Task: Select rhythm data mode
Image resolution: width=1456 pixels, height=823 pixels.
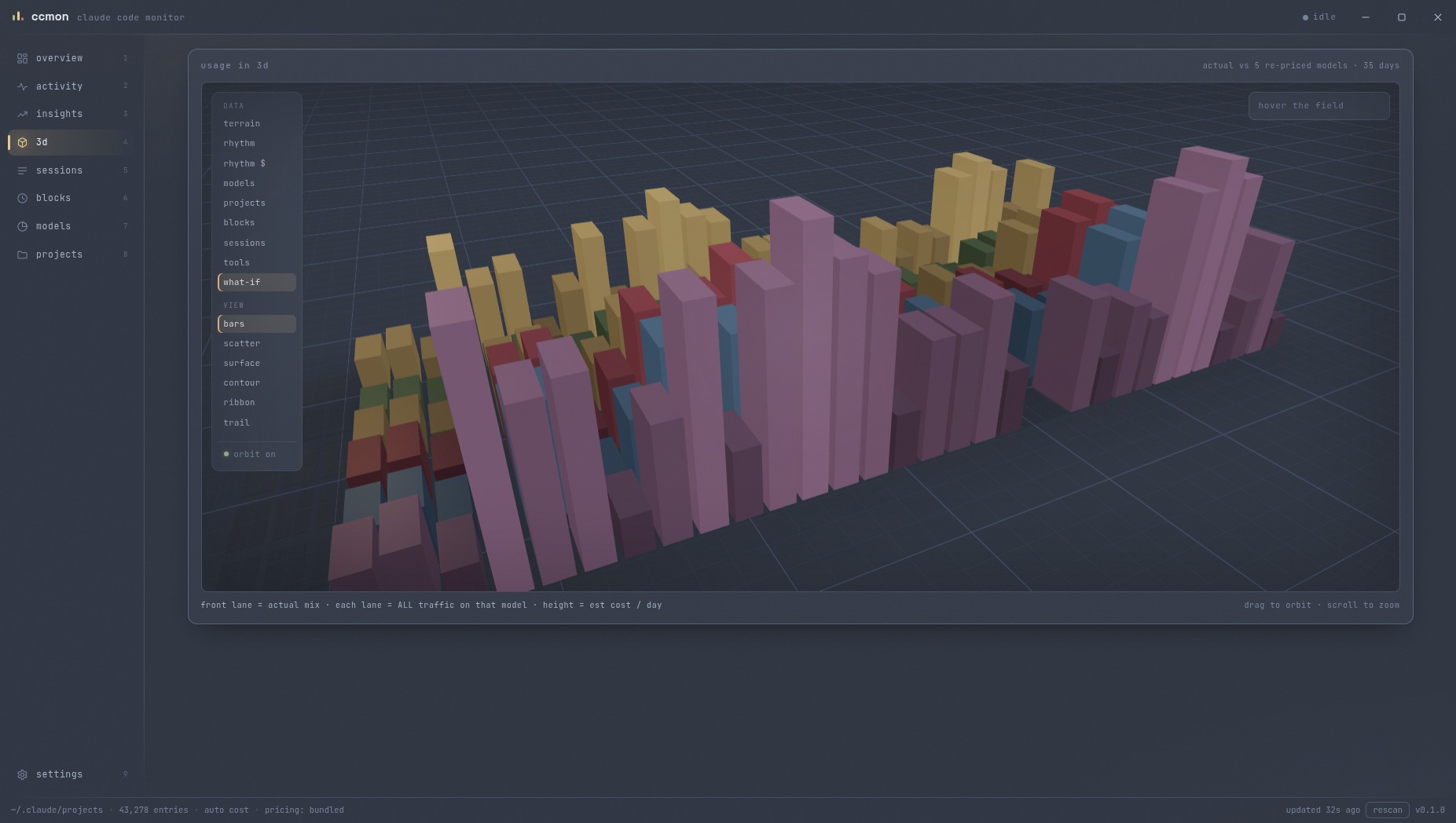Action: [x=256, y=143]
